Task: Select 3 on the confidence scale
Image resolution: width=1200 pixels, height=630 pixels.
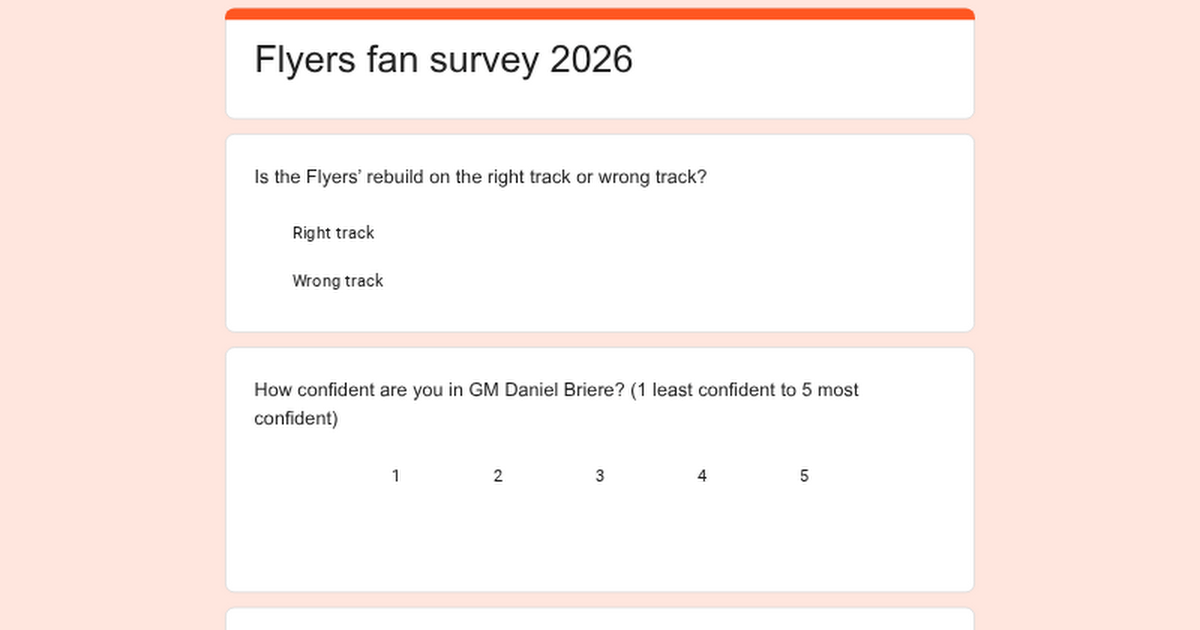Action: pyautogui.click(x=600, y=476)
